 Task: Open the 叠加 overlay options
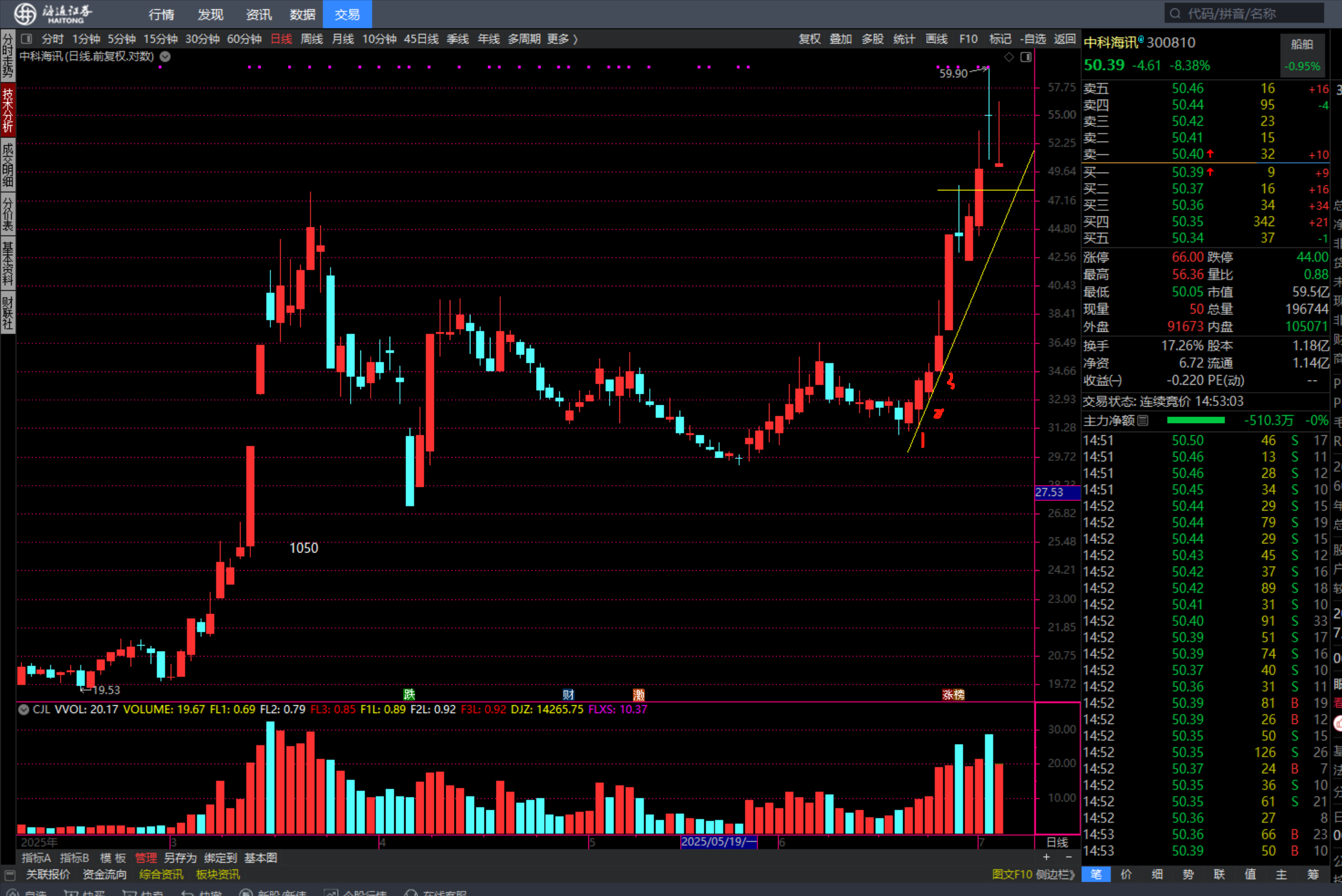tap(841, 39)
